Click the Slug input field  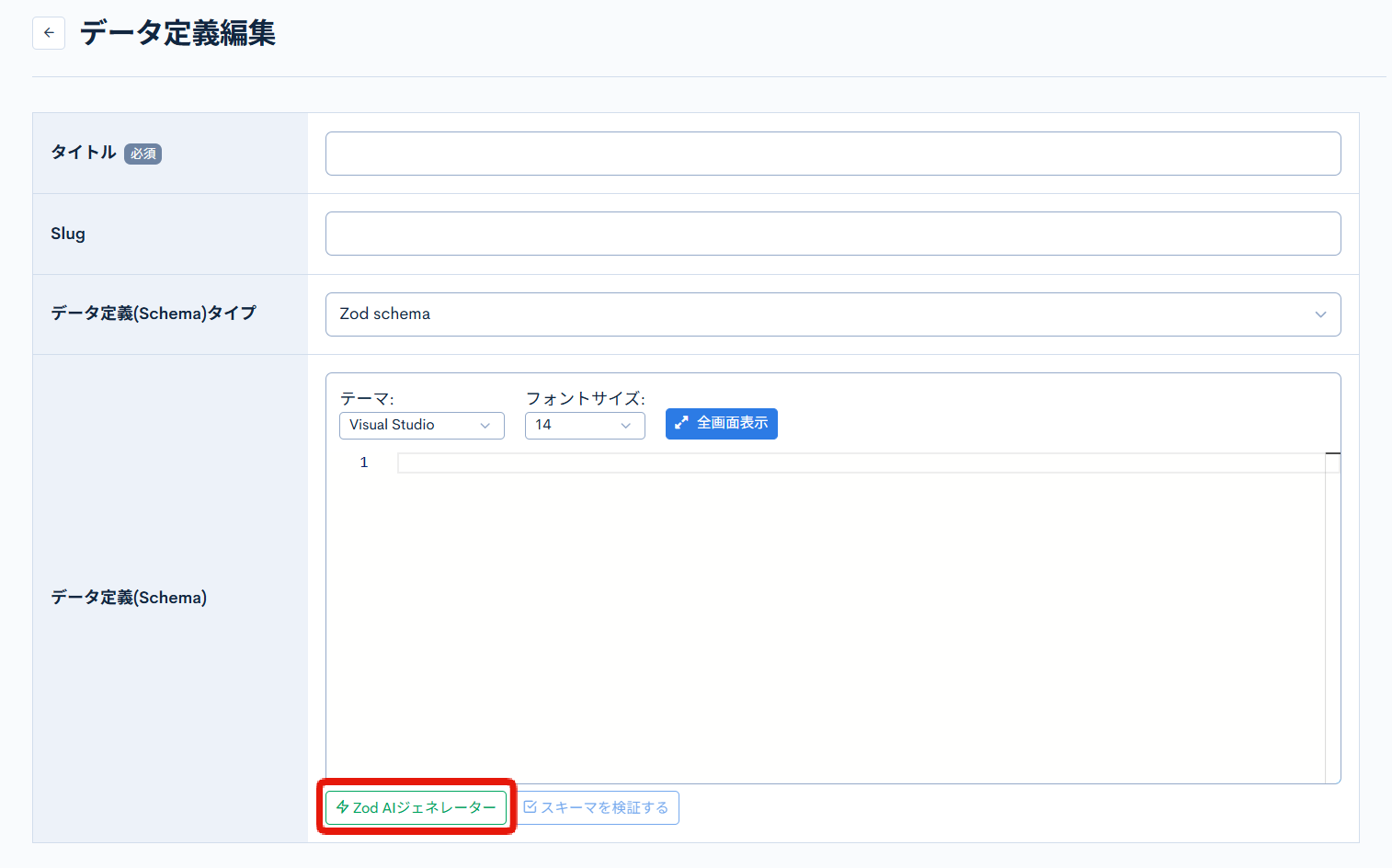(832, 234)
